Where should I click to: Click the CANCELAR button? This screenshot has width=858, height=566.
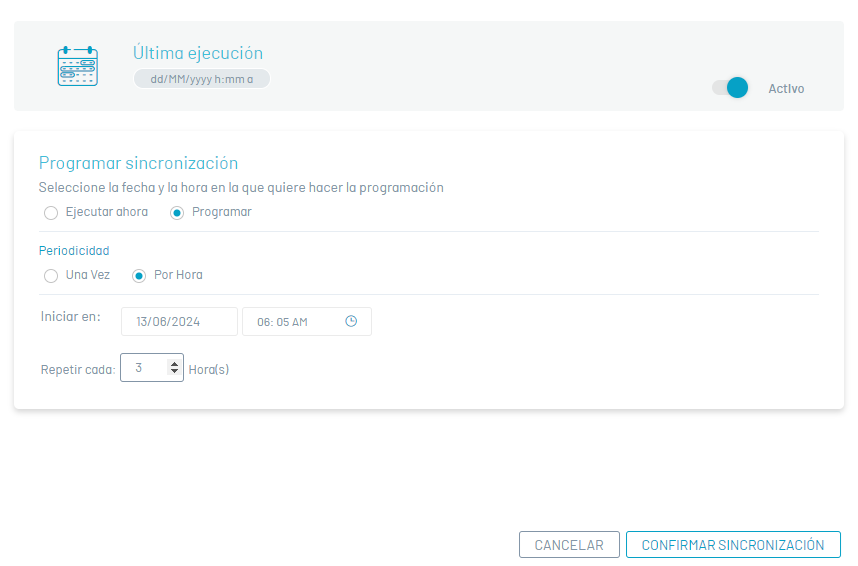pyautogui.click(x=569, y=545)
